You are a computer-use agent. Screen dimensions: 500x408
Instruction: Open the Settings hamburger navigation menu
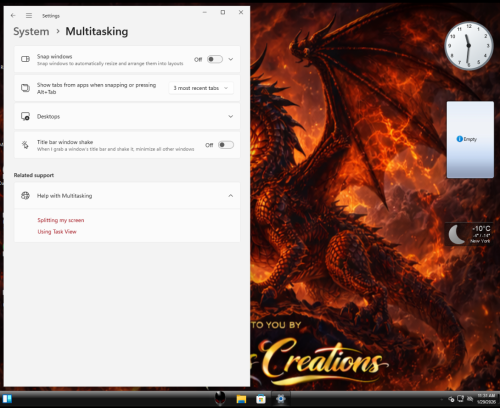tap(29, 15)
